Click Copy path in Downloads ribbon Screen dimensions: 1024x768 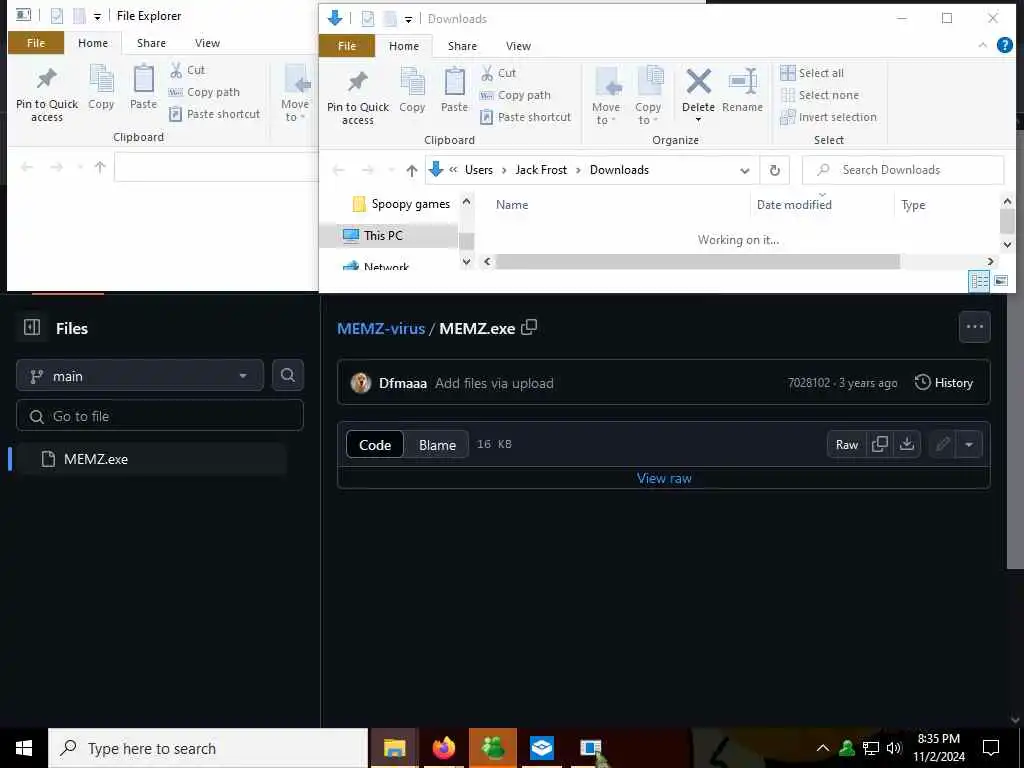tap(515, 95)
